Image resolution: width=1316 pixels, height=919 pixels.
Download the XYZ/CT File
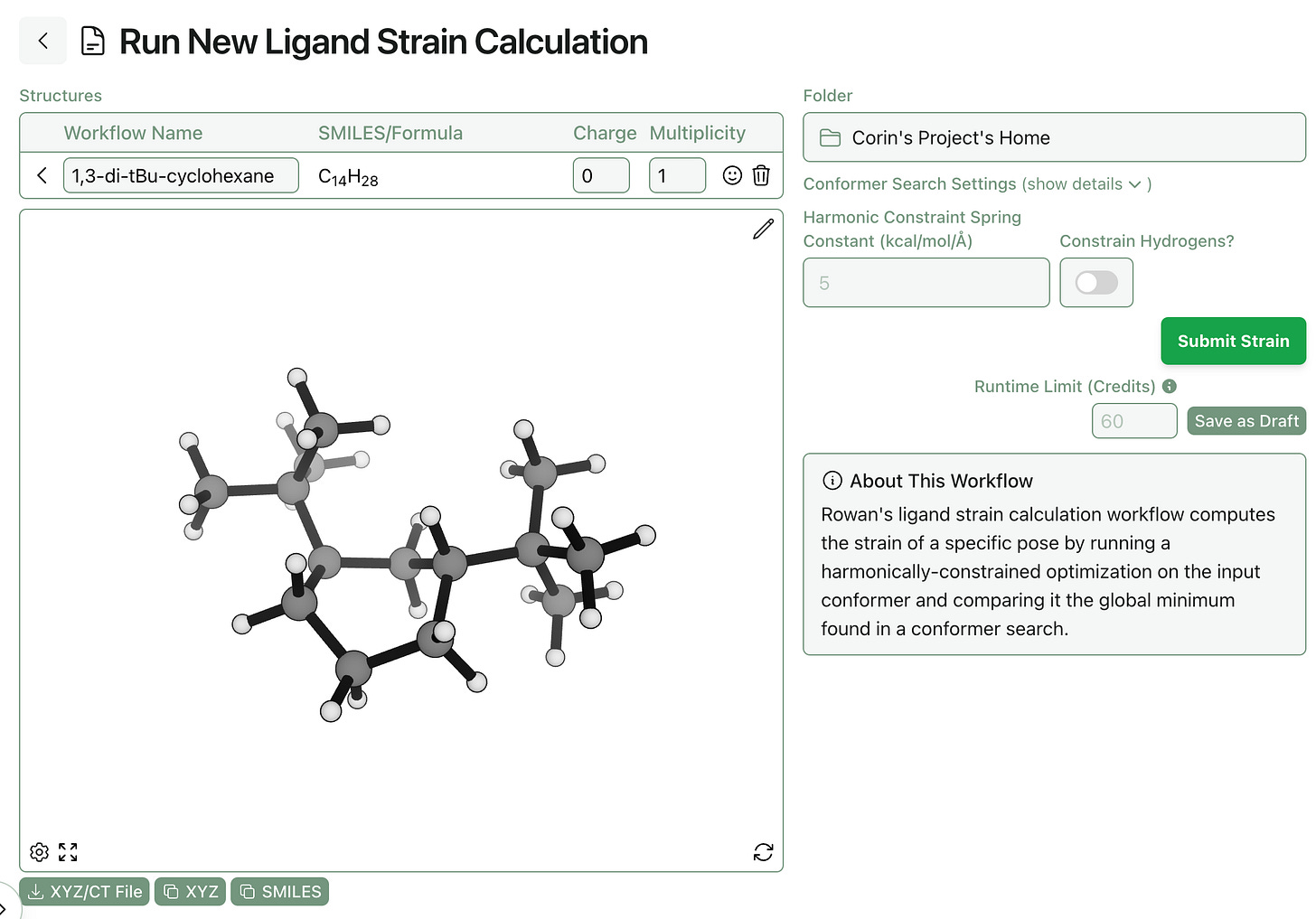84,892
